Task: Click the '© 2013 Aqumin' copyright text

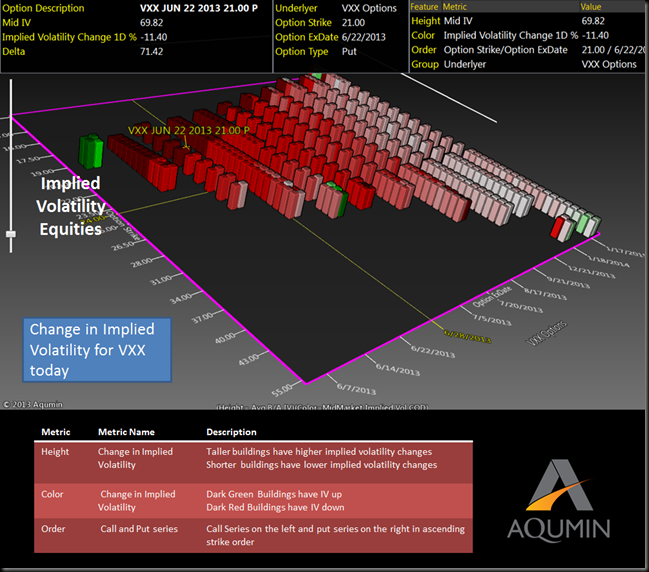Action: tap(33, 404)
